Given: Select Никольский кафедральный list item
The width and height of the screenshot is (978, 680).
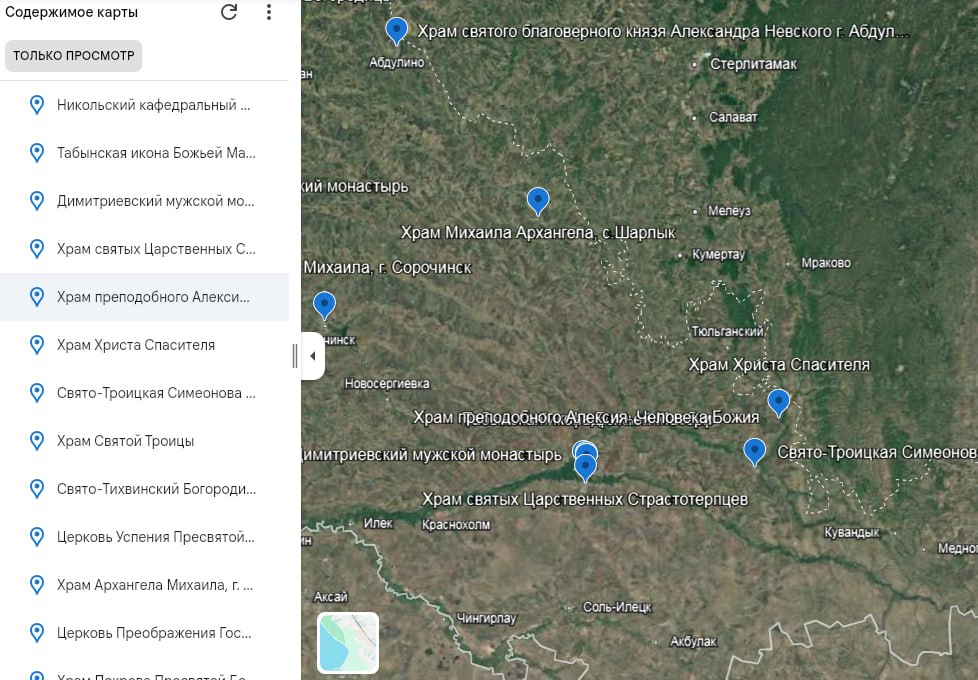Looking at the screenshot, I should click(153, 105).
